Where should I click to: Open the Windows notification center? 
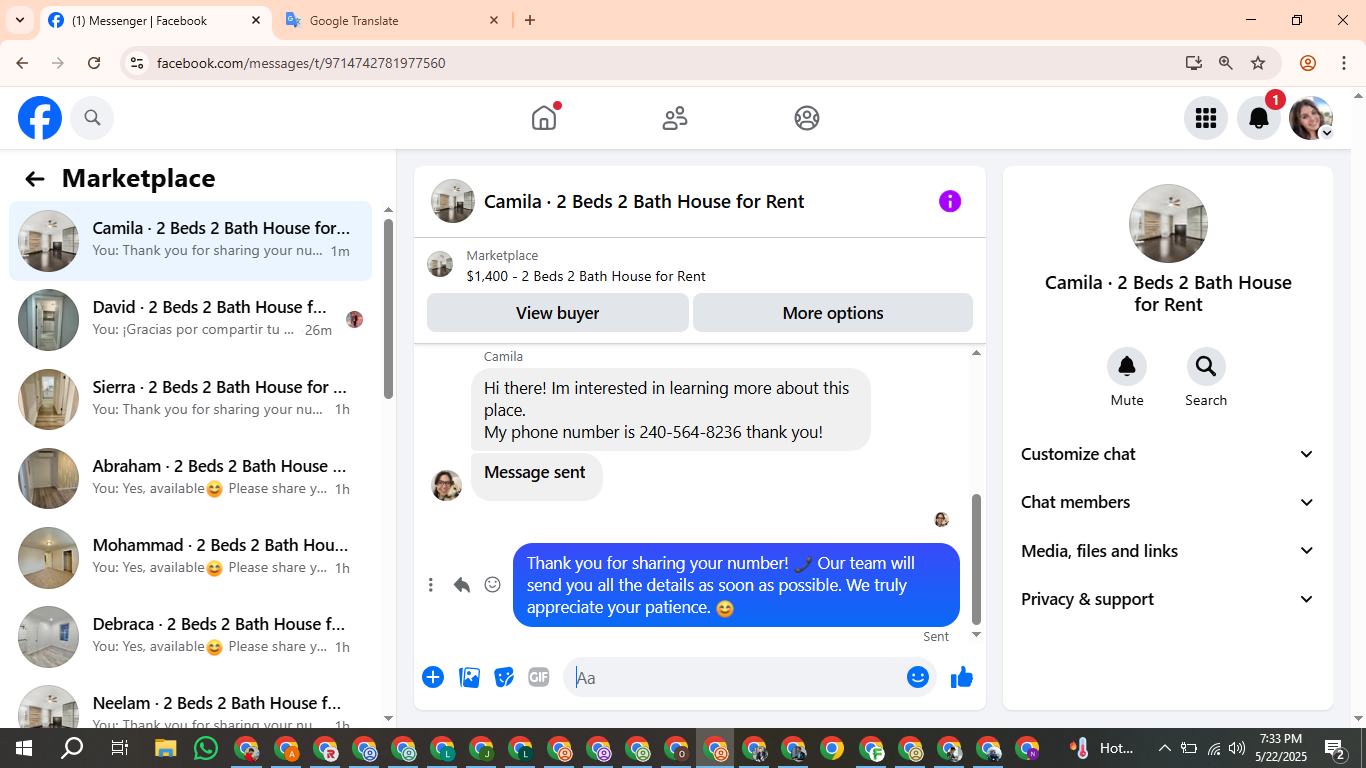click(1335, 748)
